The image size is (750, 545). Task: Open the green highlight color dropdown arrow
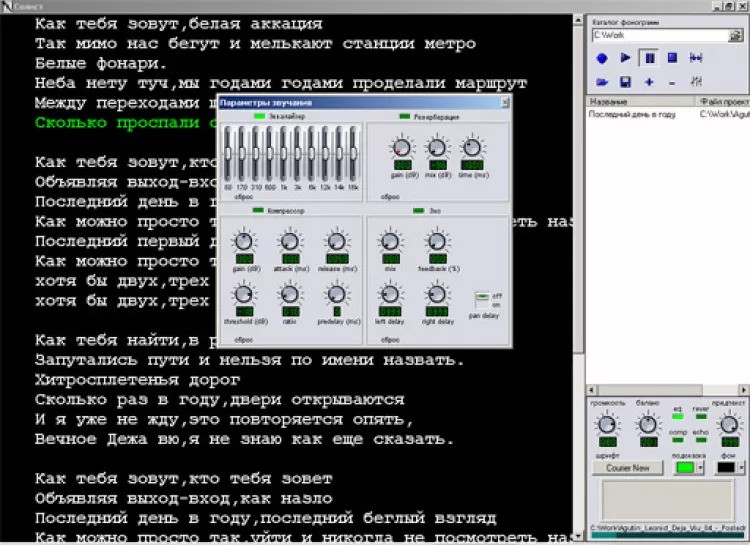(x=700, y=467)
